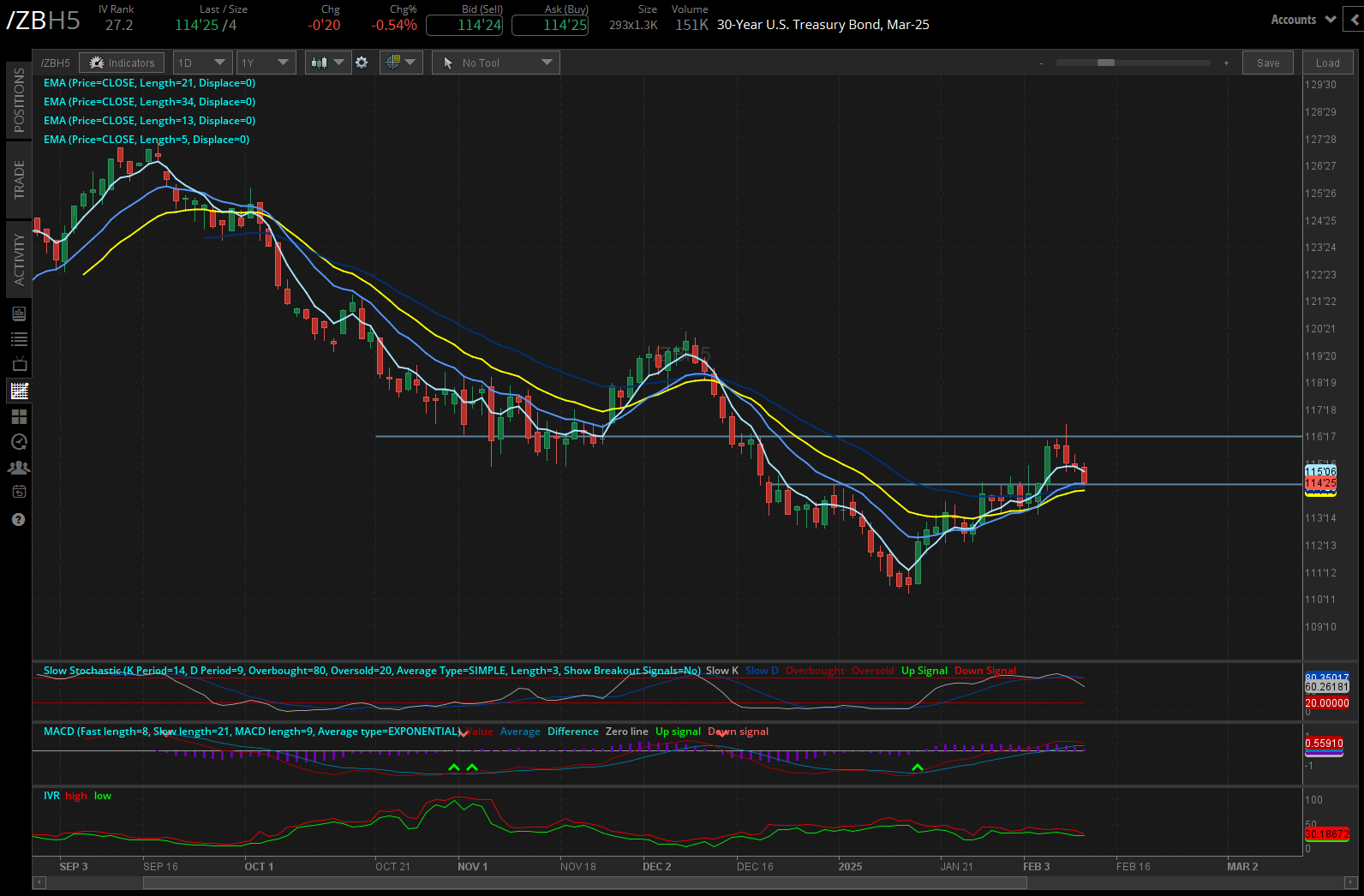Open candlestick chart style selector
Viewport: 1364px width, 896px height.
[328, 63]
